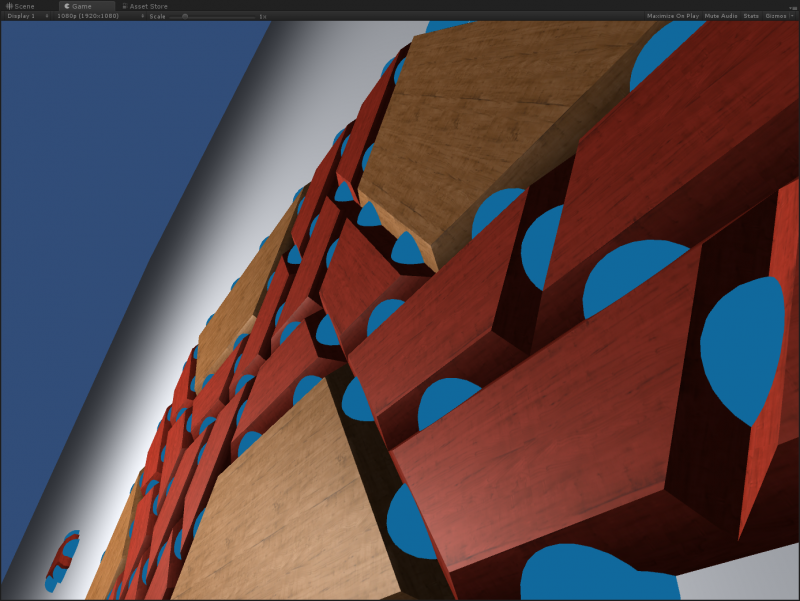Select the Game tab
This screenshot has height=601, width=800.
point(82,6)
